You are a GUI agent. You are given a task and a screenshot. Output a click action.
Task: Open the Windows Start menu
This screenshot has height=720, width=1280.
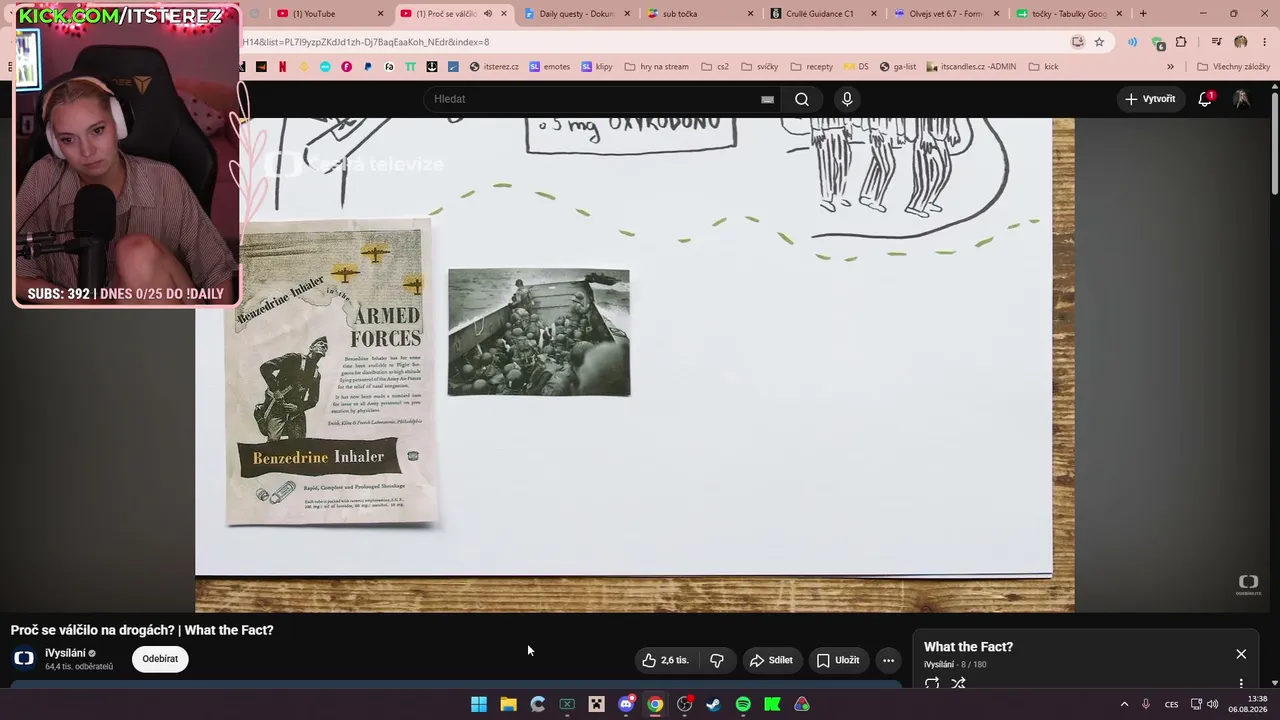[x=479, y=704]
